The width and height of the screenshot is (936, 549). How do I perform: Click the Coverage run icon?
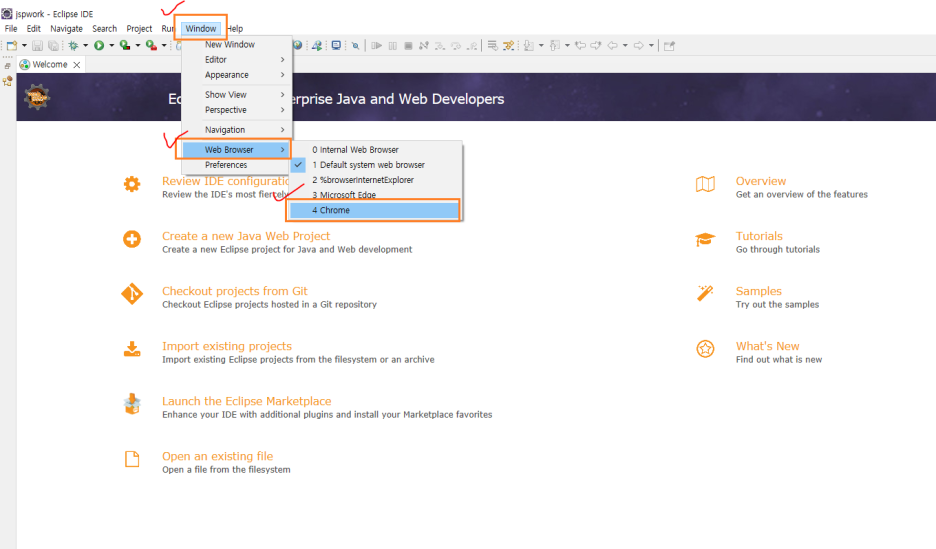pos(125,45)
